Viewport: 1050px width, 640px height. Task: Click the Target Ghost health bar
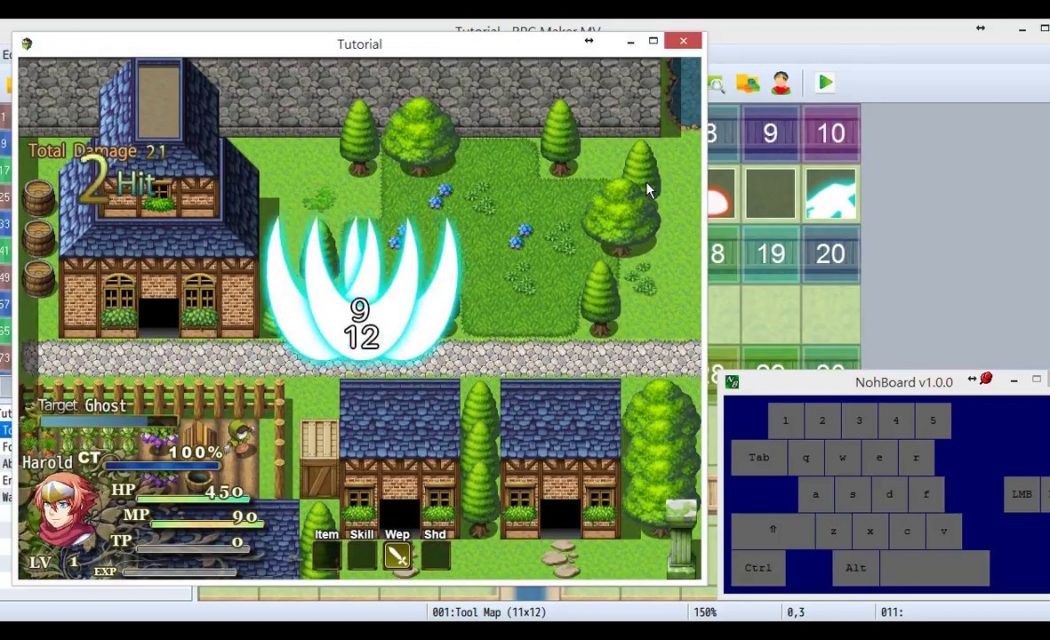pyautogui.click(x=108, y=421)
